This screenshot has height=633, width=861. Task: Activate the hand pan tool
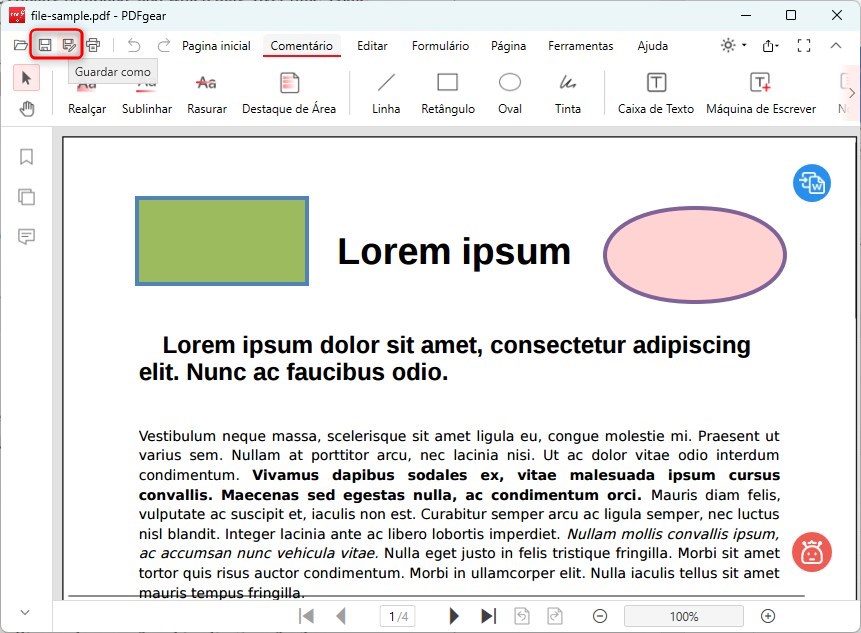(26, 109)
